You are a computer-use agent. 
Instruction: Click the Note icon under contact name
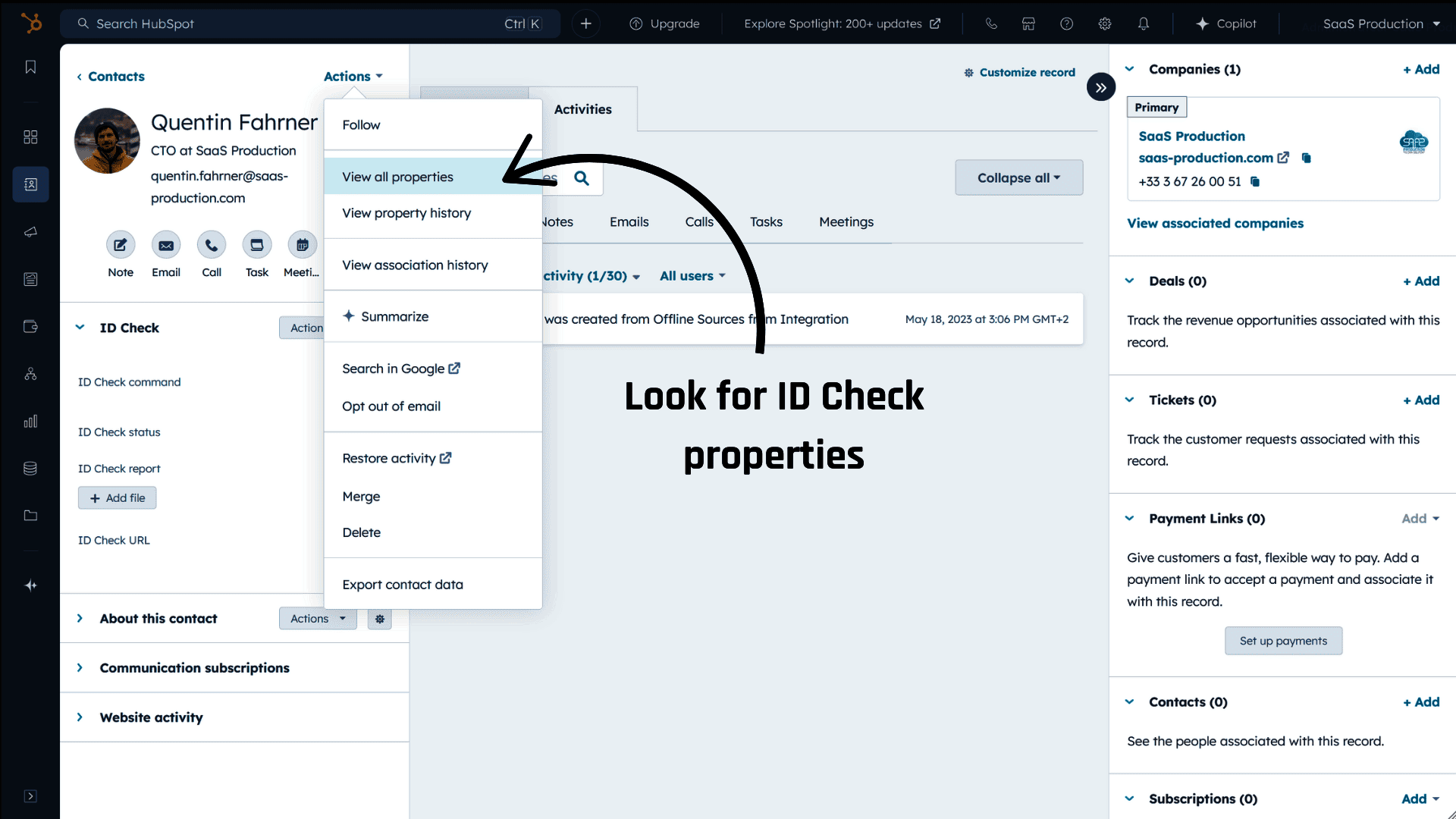(x=121, y=245)
